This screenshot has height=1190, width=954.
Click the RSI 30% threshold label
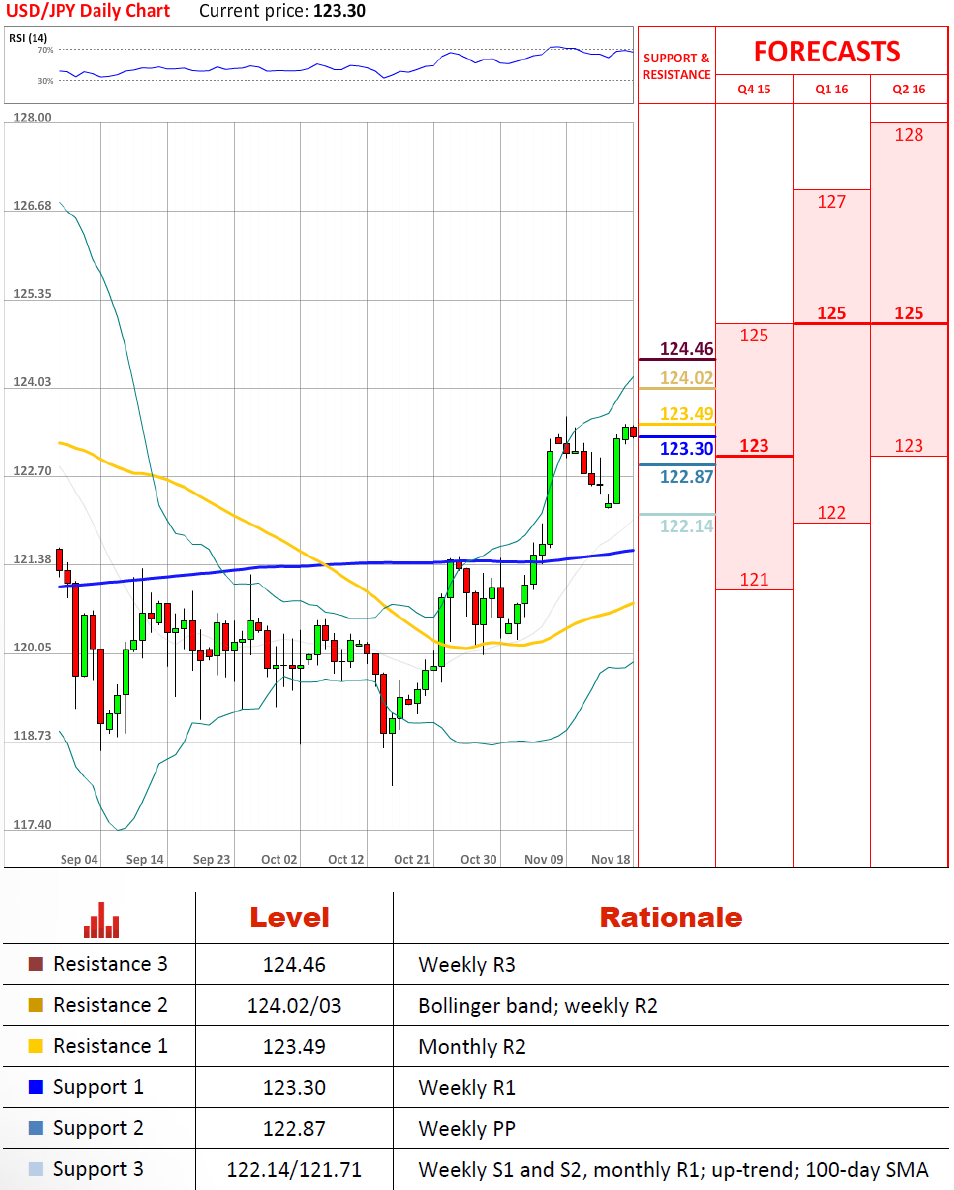pos(46,80)
